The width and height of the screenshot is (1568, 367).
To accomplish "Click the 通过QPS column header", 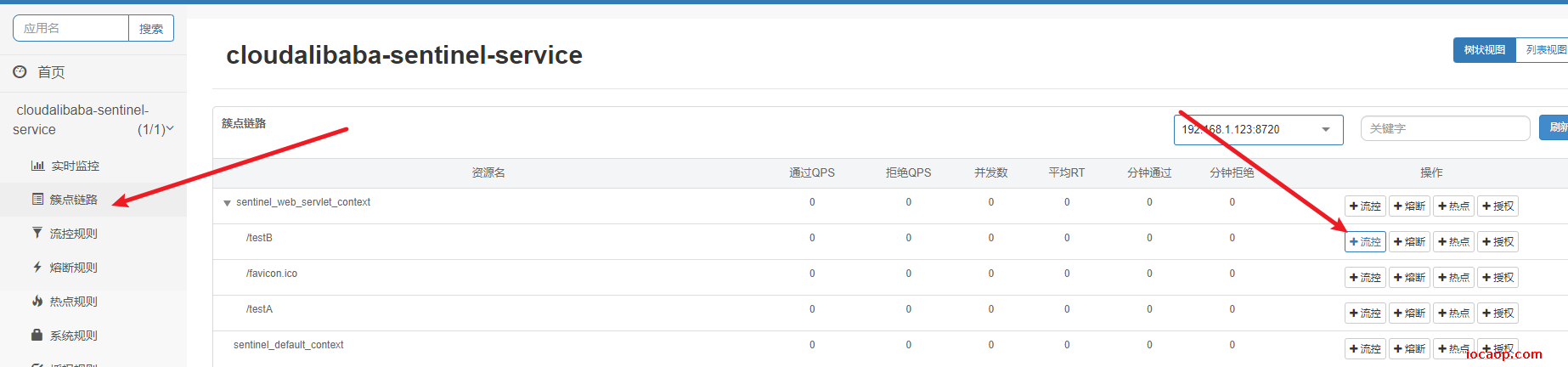I will [812, 172].
